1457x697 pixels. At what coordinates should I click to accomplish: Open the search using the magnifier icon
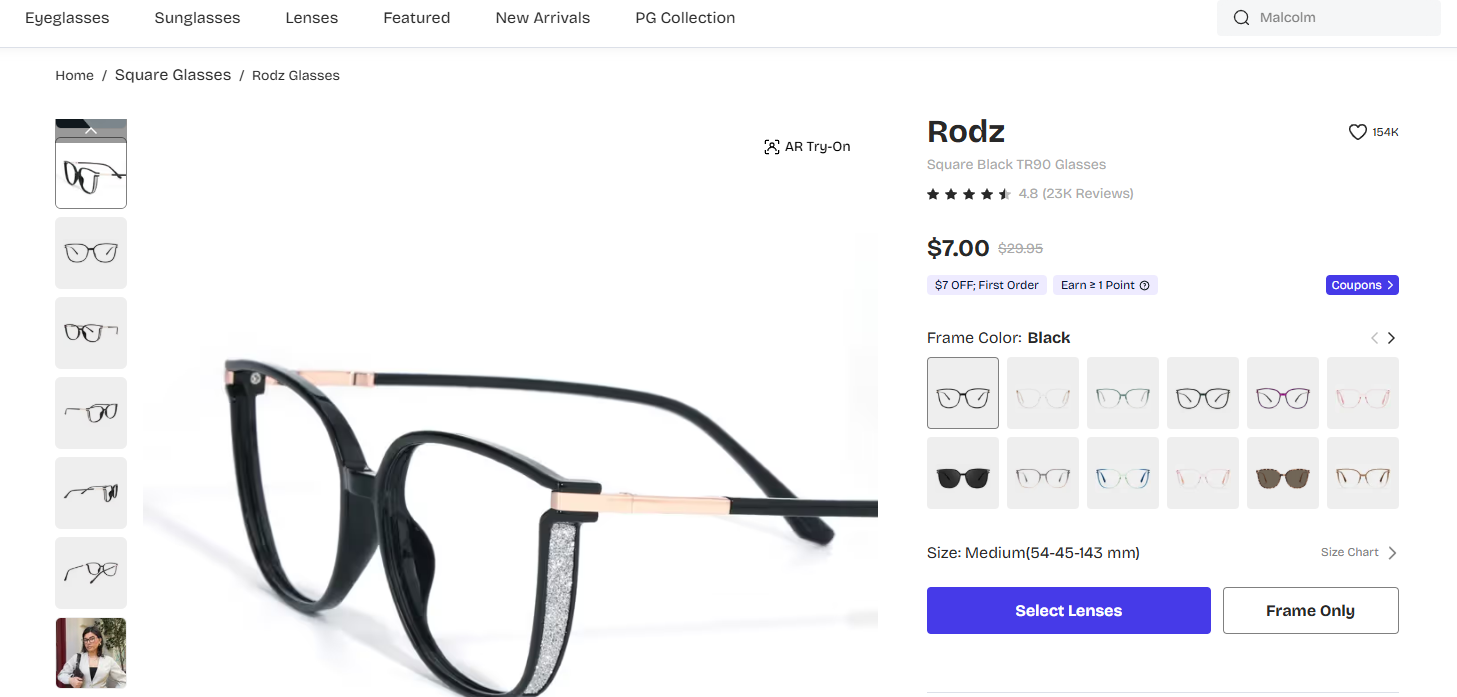click(x=1241, y=17)
